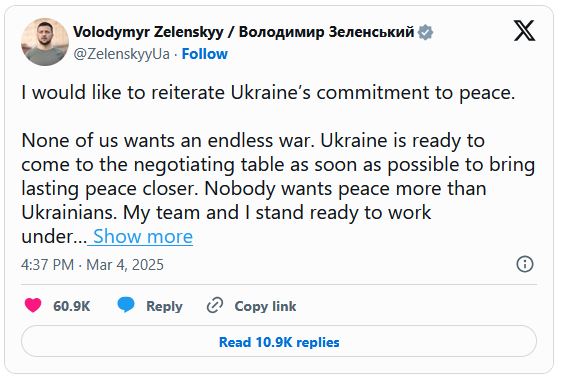
Task: Open the 4:37 PM · Mar 4, 2025 timestamp
Action: pos(92,265)
